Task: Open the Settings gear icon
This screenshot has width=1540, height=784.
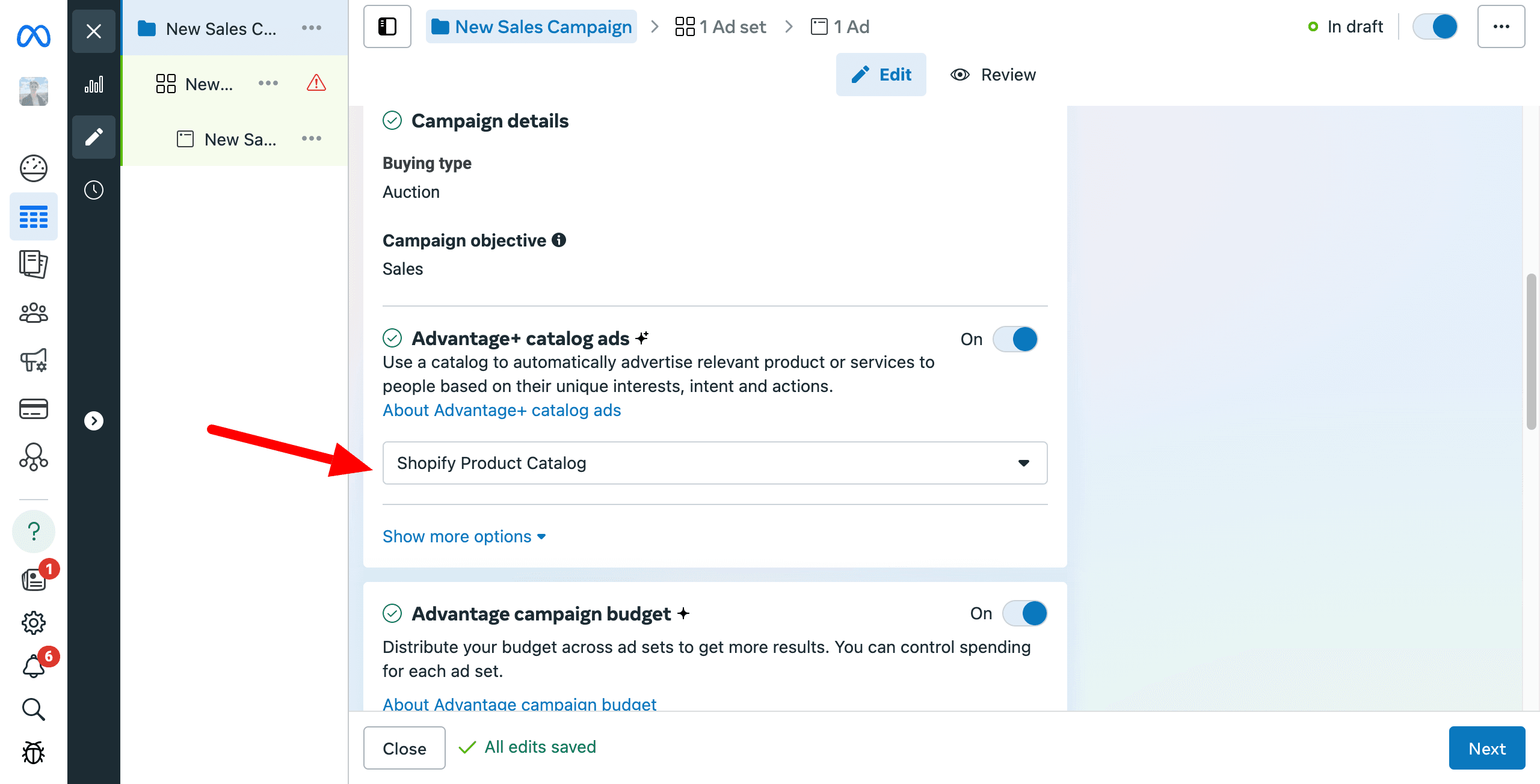Action: 33,622
